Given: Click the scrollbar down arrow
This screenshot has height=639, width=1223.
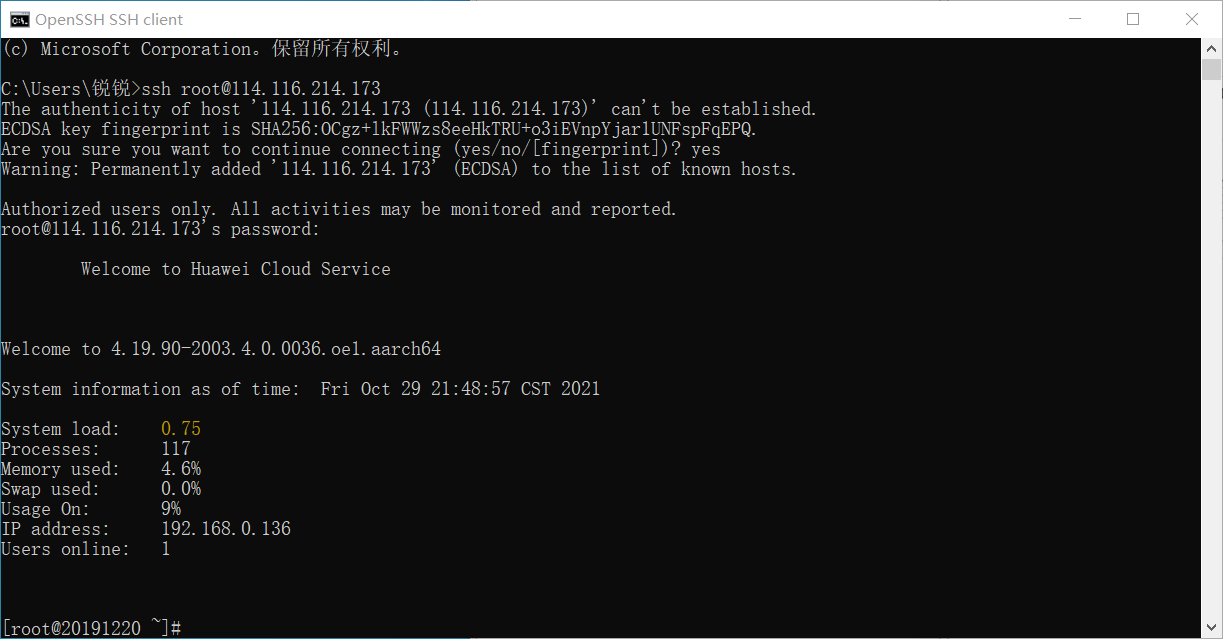Looking at the screenshot, I should coord(1211,628).
